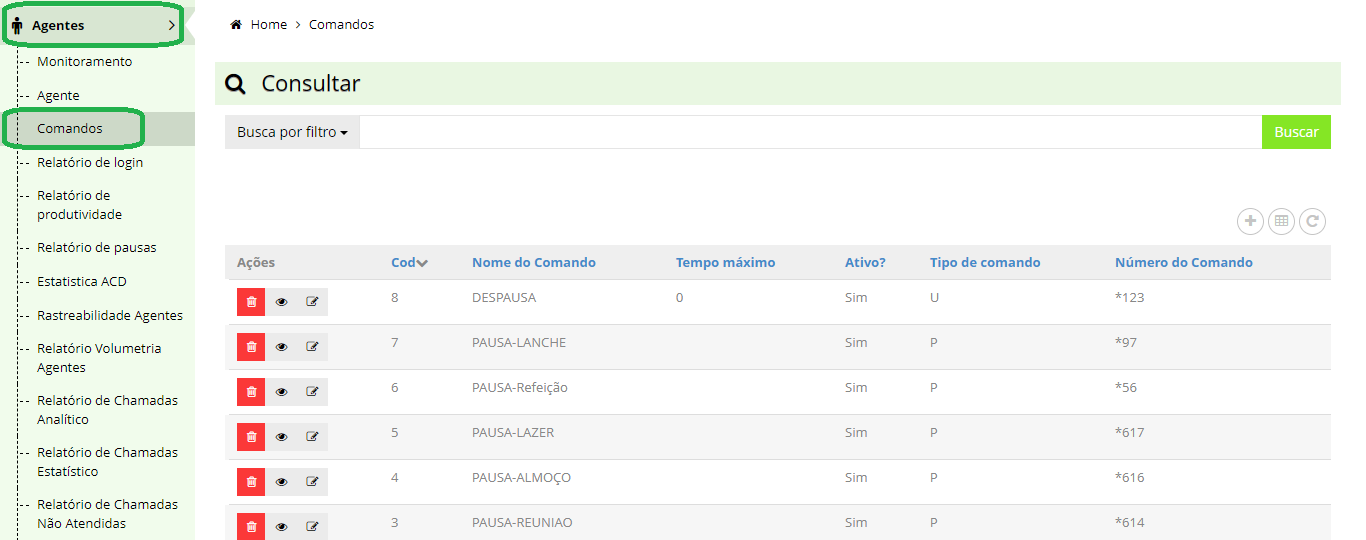Click command number *614

[1130, 522]
